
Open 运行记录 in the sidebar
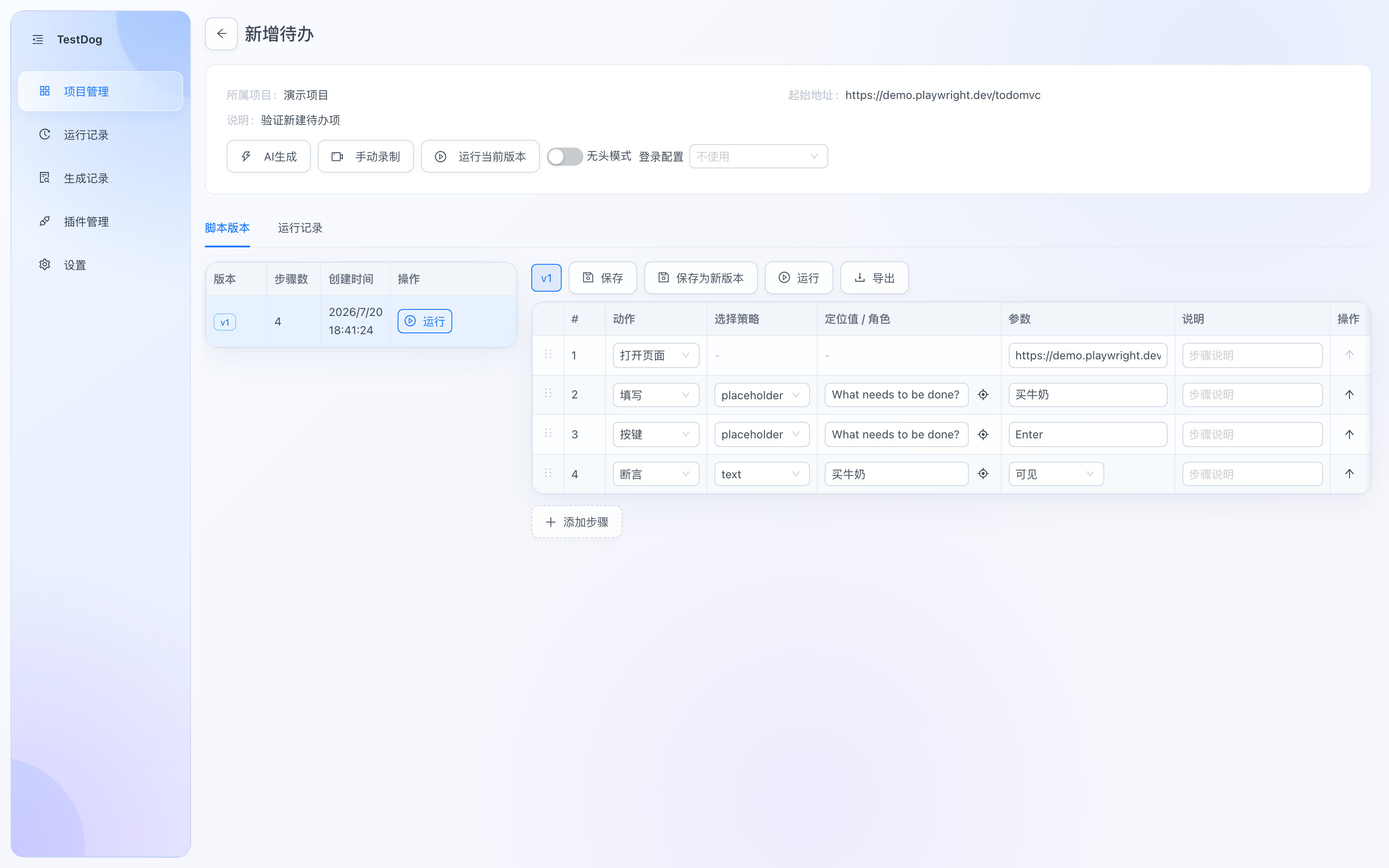tap(100, 135)
